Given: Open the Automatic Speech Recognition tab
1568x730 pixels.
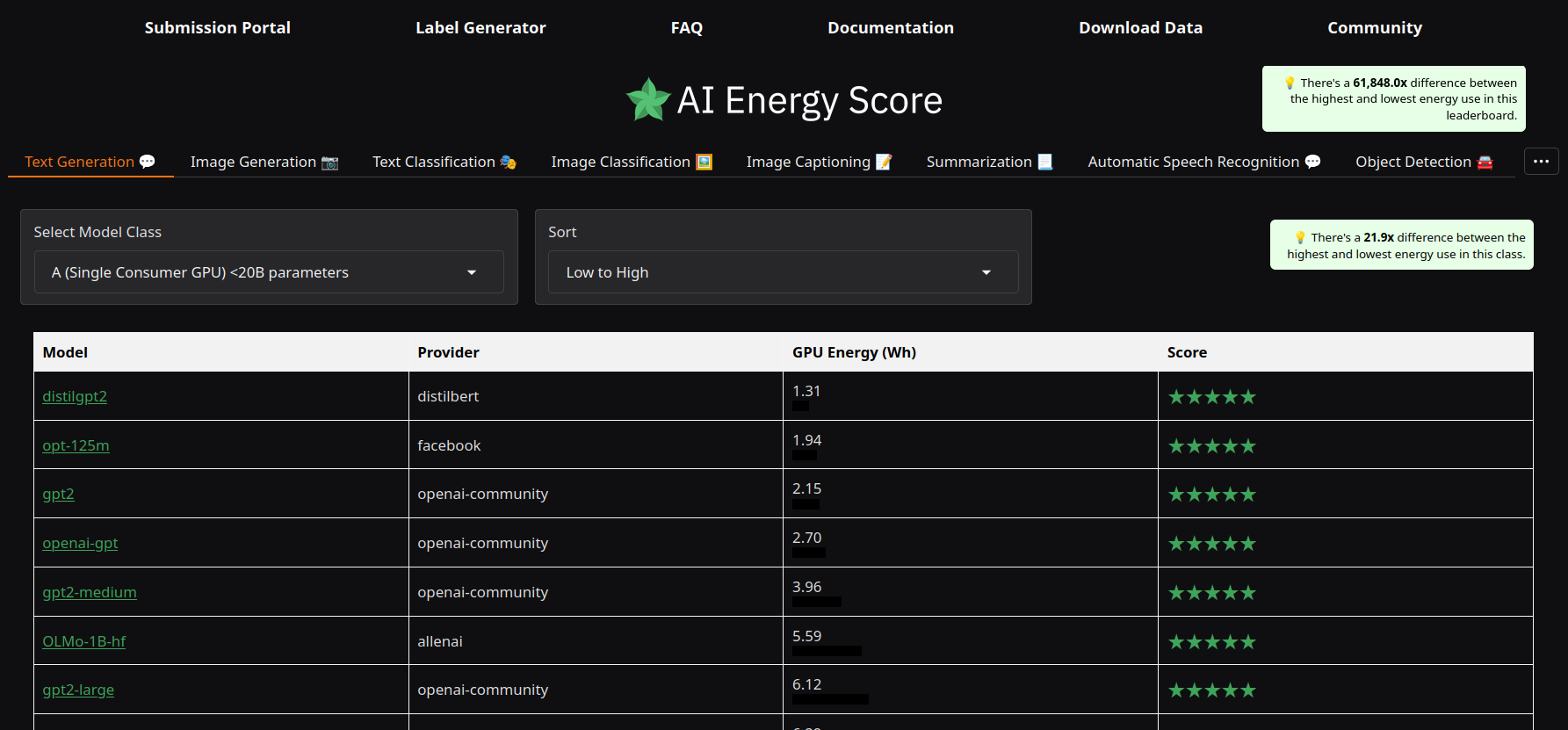Looking at the screenshot, I should point(1203,162).
